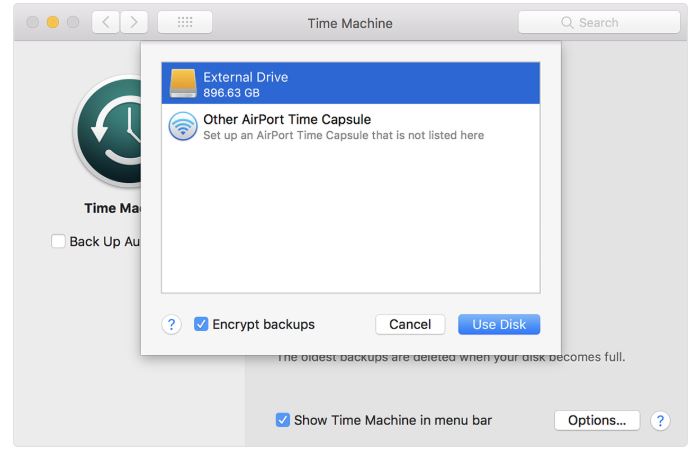Viewport: 695px width, 454px height.
Task: Uncheck Encrypt backups
Action: tap(201, 324)
